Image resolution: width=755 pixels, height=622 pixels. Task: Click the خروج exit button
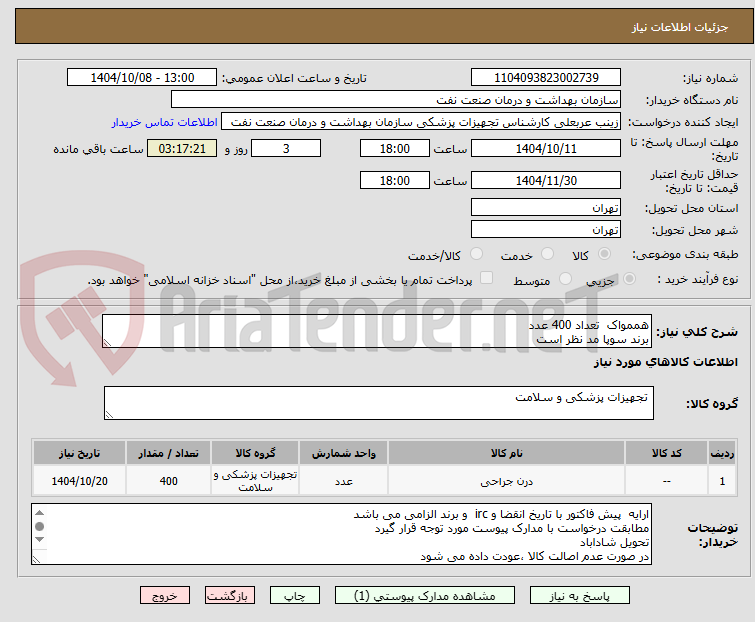pos(165,596)
